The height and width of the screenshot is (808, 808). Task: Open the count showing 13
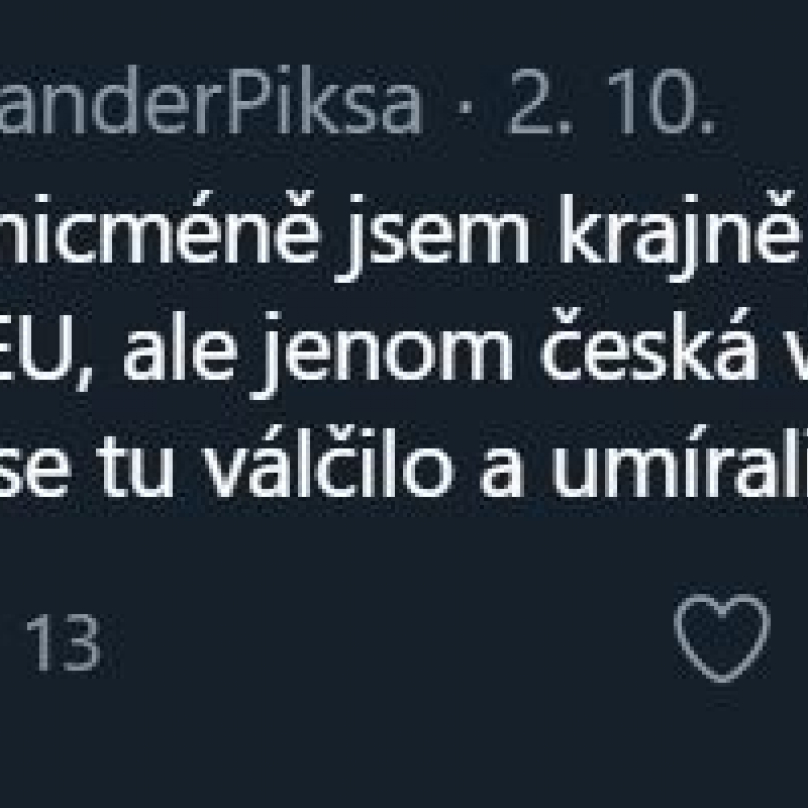[x=63, y=642]
